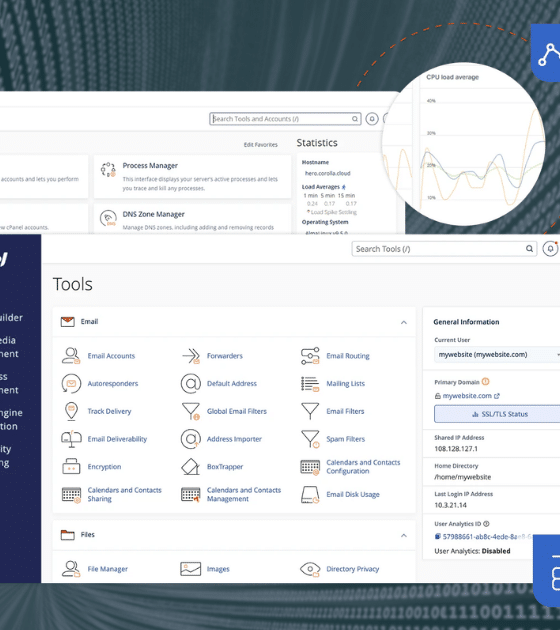This screenshot has width=560, height=630.
Task: Open the Email Deliverability mailbox icon
Action: [x=71, y=439]
